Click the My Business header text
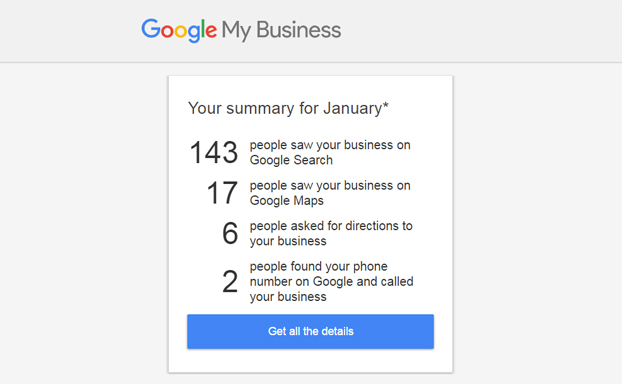 pyautogui.click(x=281, y=31)
